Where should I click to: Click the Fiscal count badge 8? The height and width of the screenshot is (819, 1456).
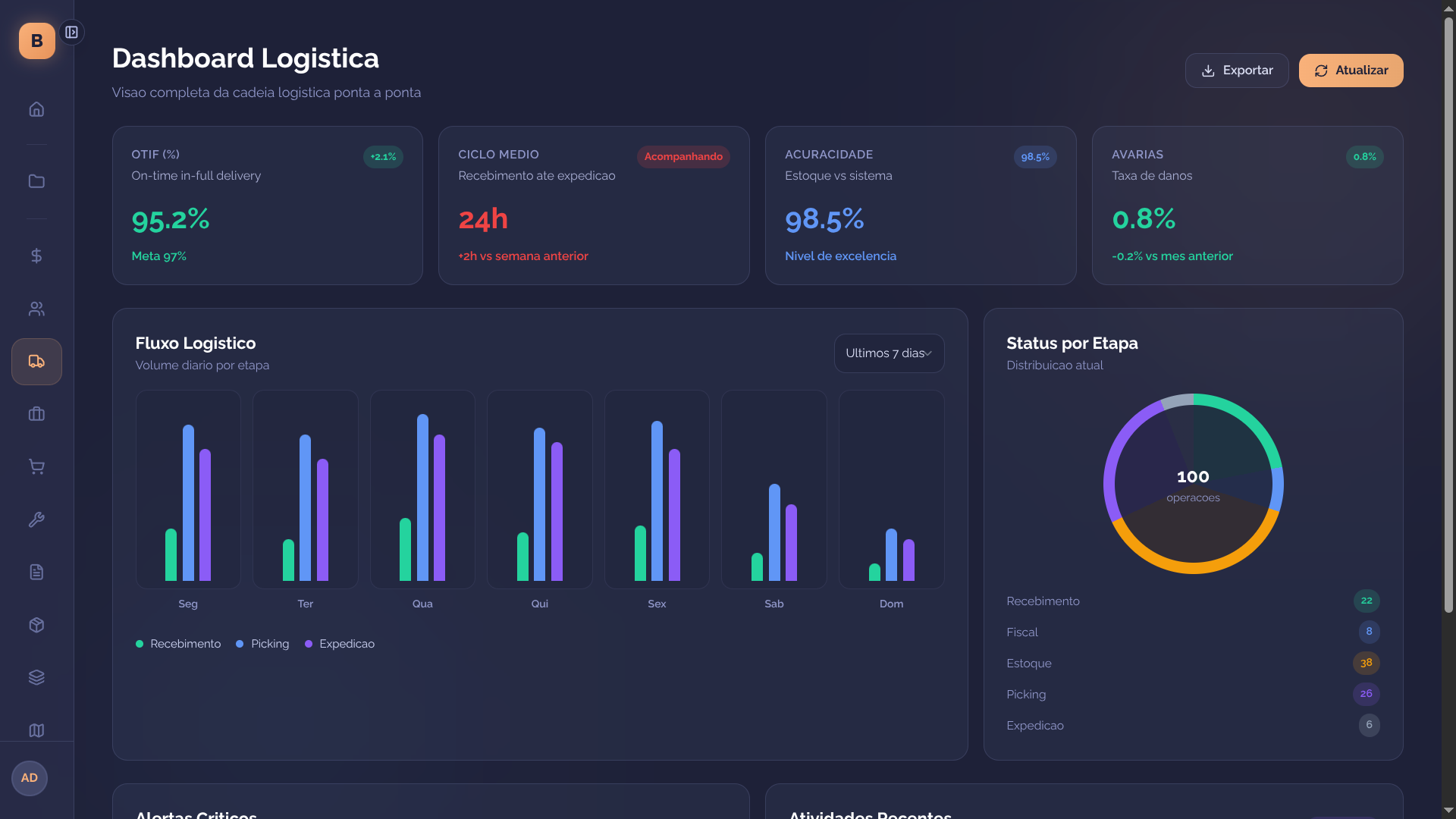click(x=1370, y=632)
